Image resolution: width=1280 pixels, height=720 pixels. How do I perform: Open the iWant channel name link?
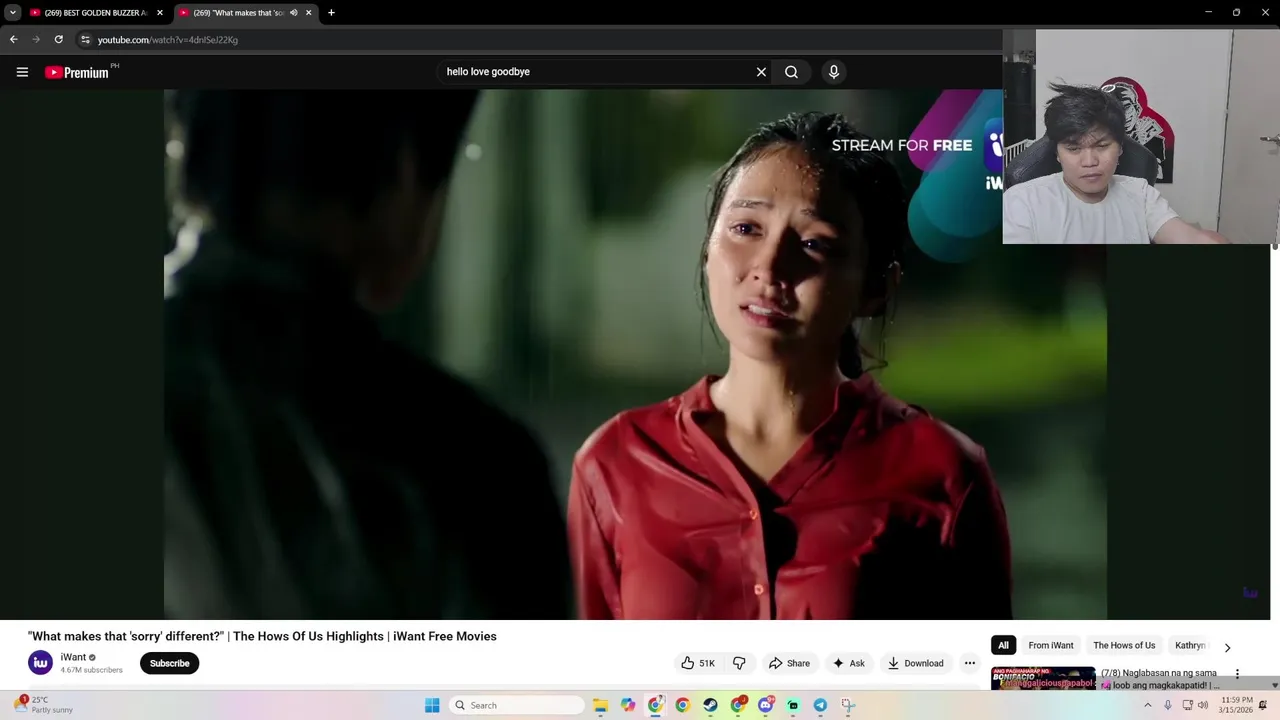click(73, 657)
